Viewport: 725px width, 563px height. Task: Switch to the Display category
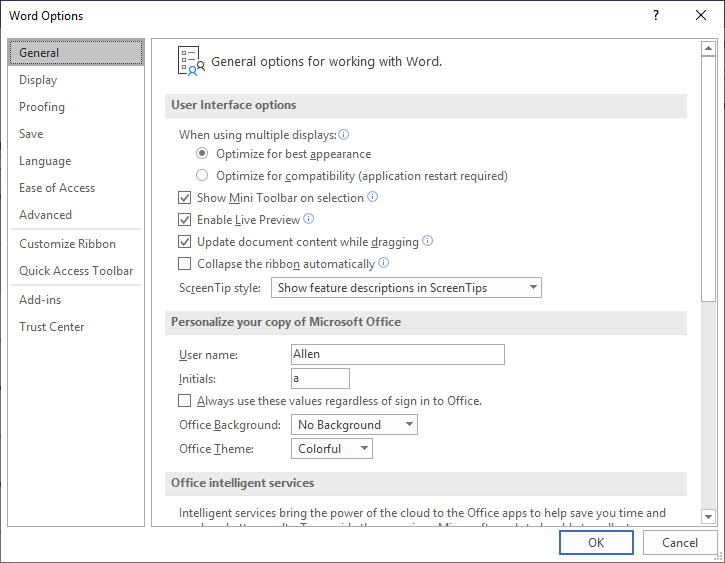pos(76,80)
